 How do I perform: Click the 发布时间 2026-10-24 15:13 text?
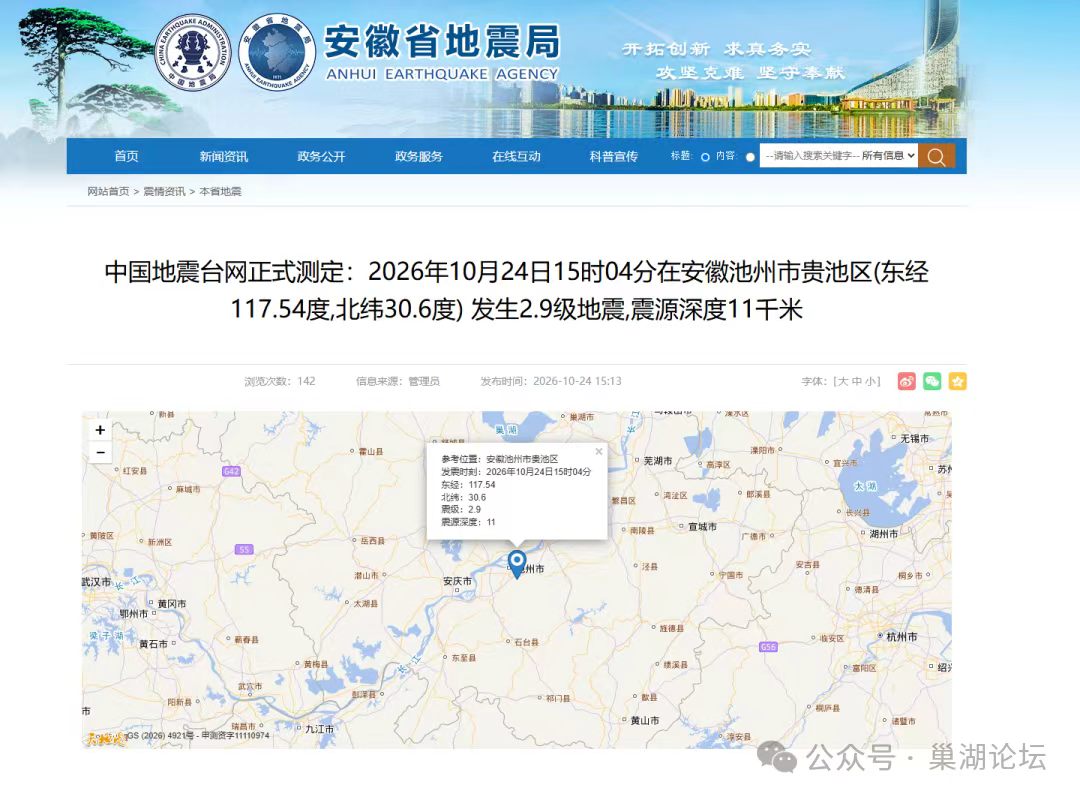click(551, 381)
